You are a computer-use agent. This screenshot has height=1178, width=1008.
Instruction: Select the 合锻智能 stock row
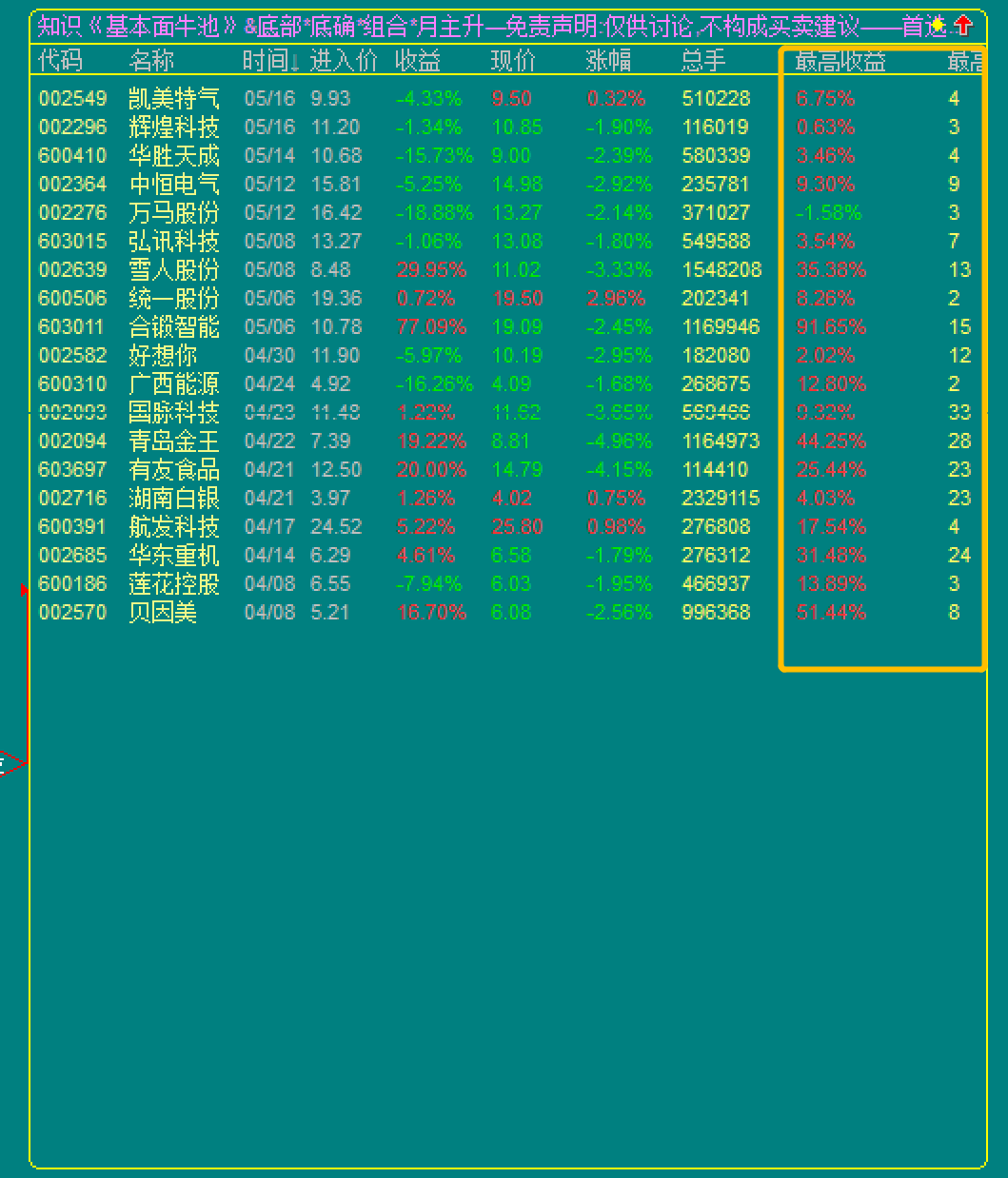click(x=506, y=326)
